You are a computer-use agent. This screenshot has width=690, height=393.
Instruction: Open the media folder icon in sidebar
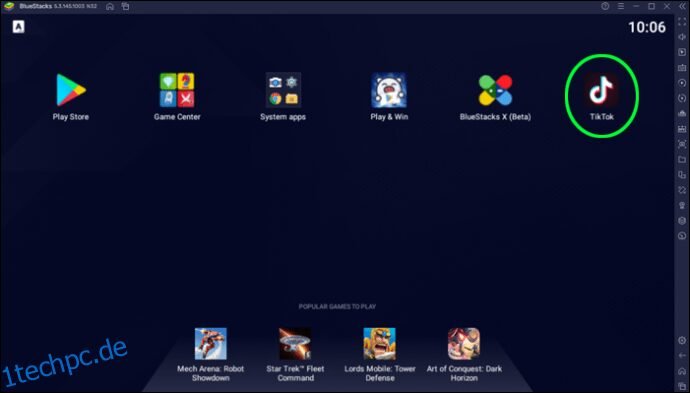tap(682, 159)
